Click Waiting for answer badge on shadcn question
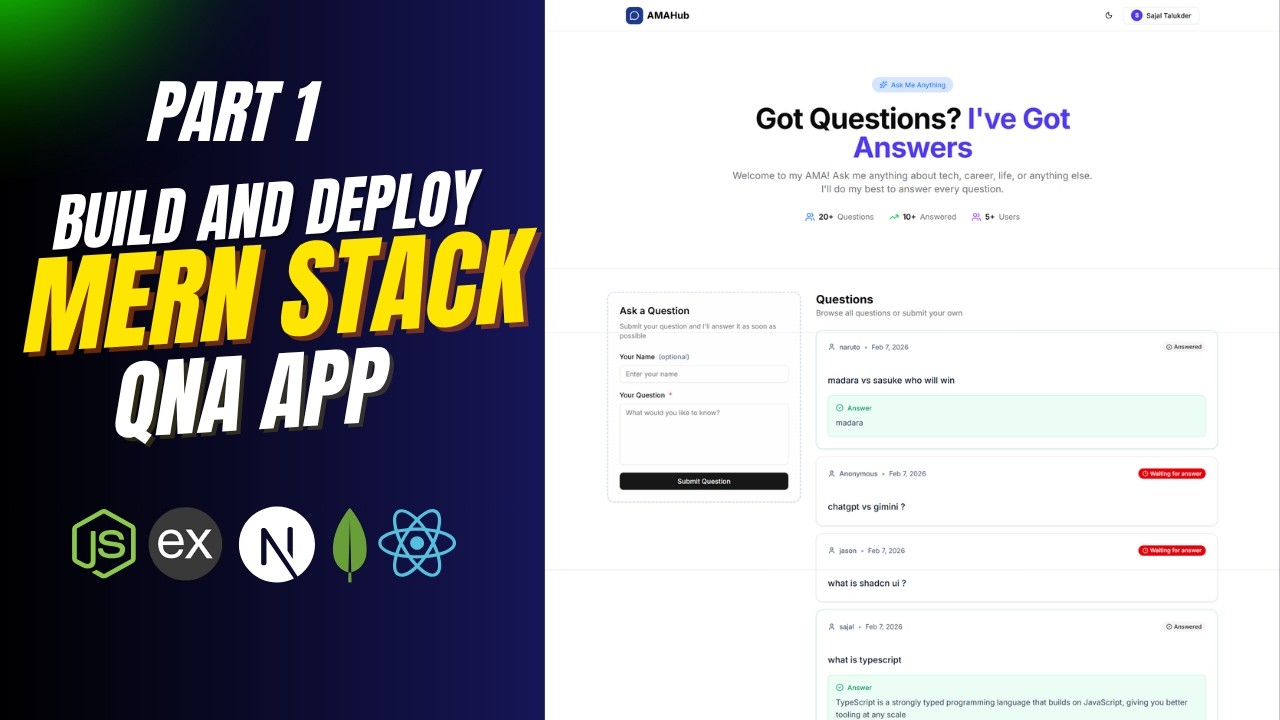1280x720 pixels. click(1172, 551)
